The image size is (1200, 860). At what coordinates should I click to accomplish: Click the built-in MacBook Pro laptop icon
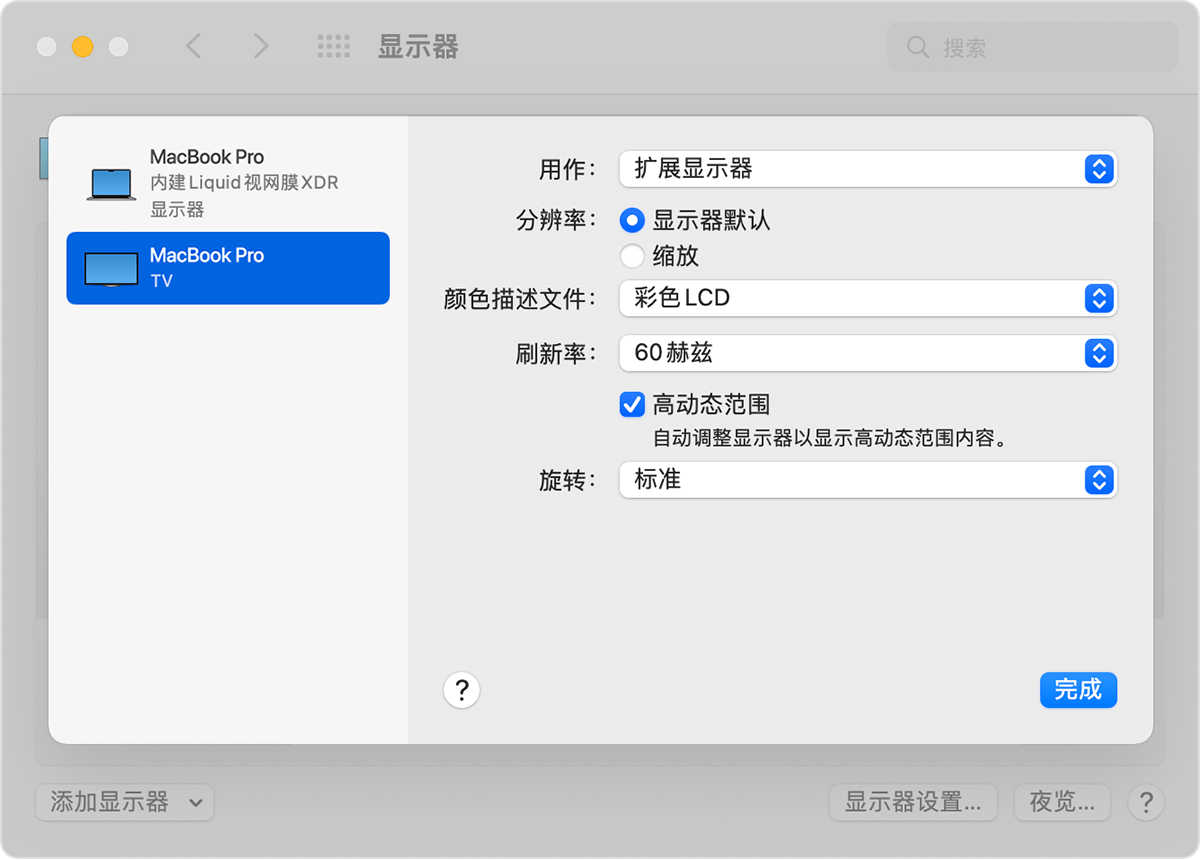pos(111,184)
